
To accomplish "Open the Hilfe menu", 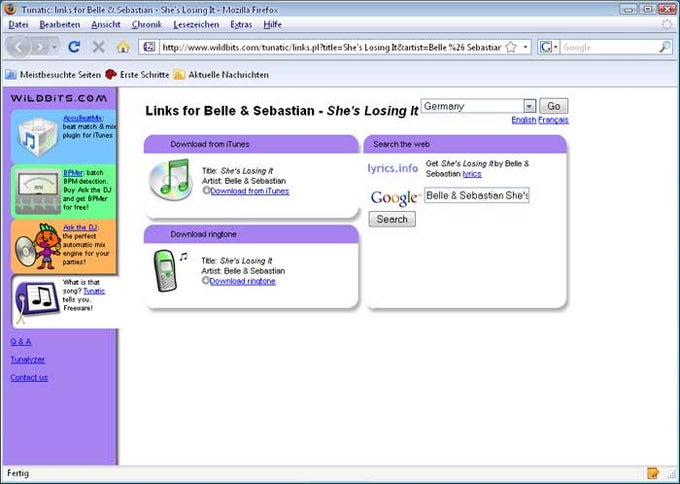I will [x=272, y=25].
